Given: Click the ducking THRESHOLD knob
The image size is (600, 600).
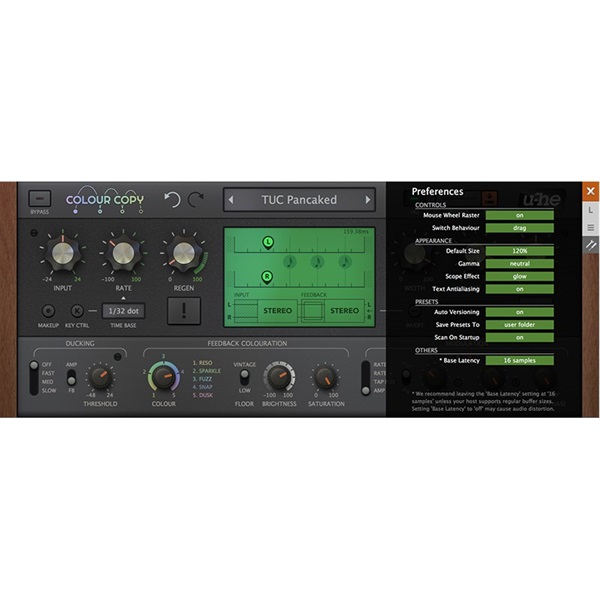Looking at the screenshot, I should pos(100,377).
